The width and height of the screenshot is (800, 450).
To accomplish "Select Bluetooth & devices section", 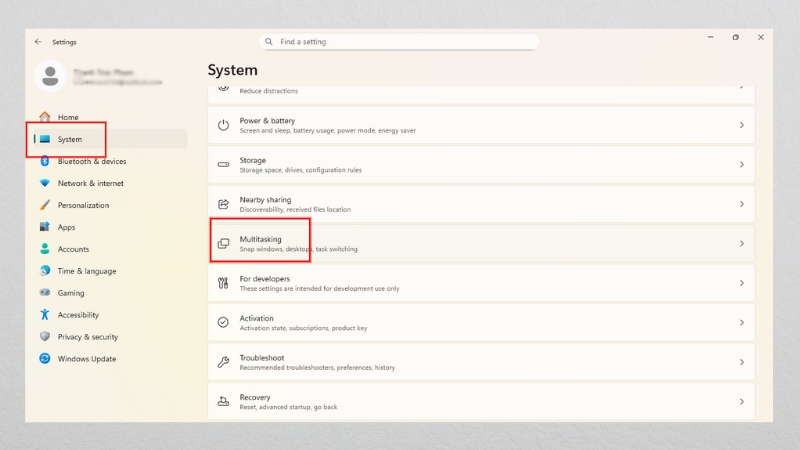I will [92, 161].
